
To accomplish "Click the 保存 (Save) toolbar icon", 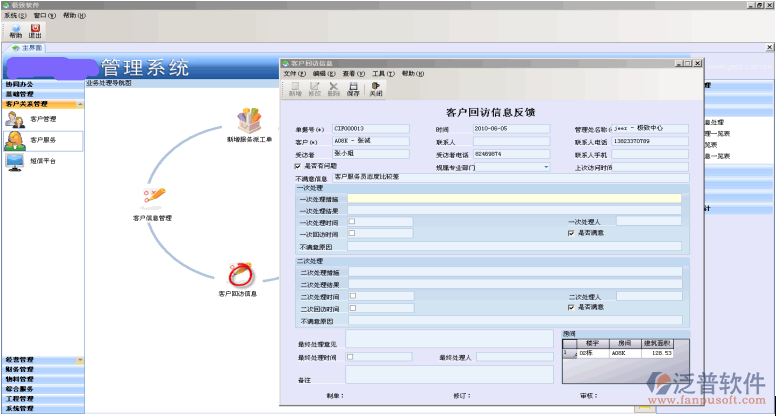I will (353, 88).
